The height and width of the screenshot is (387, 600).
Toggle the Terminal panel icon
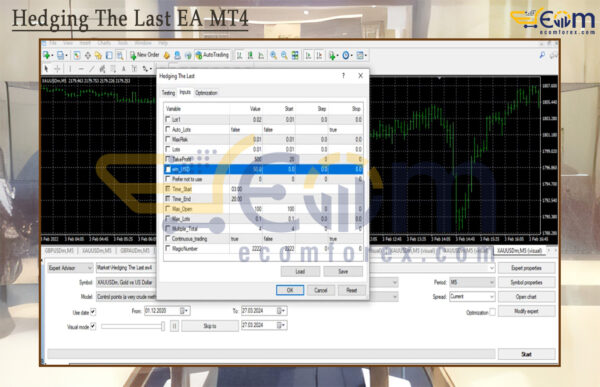109,56
